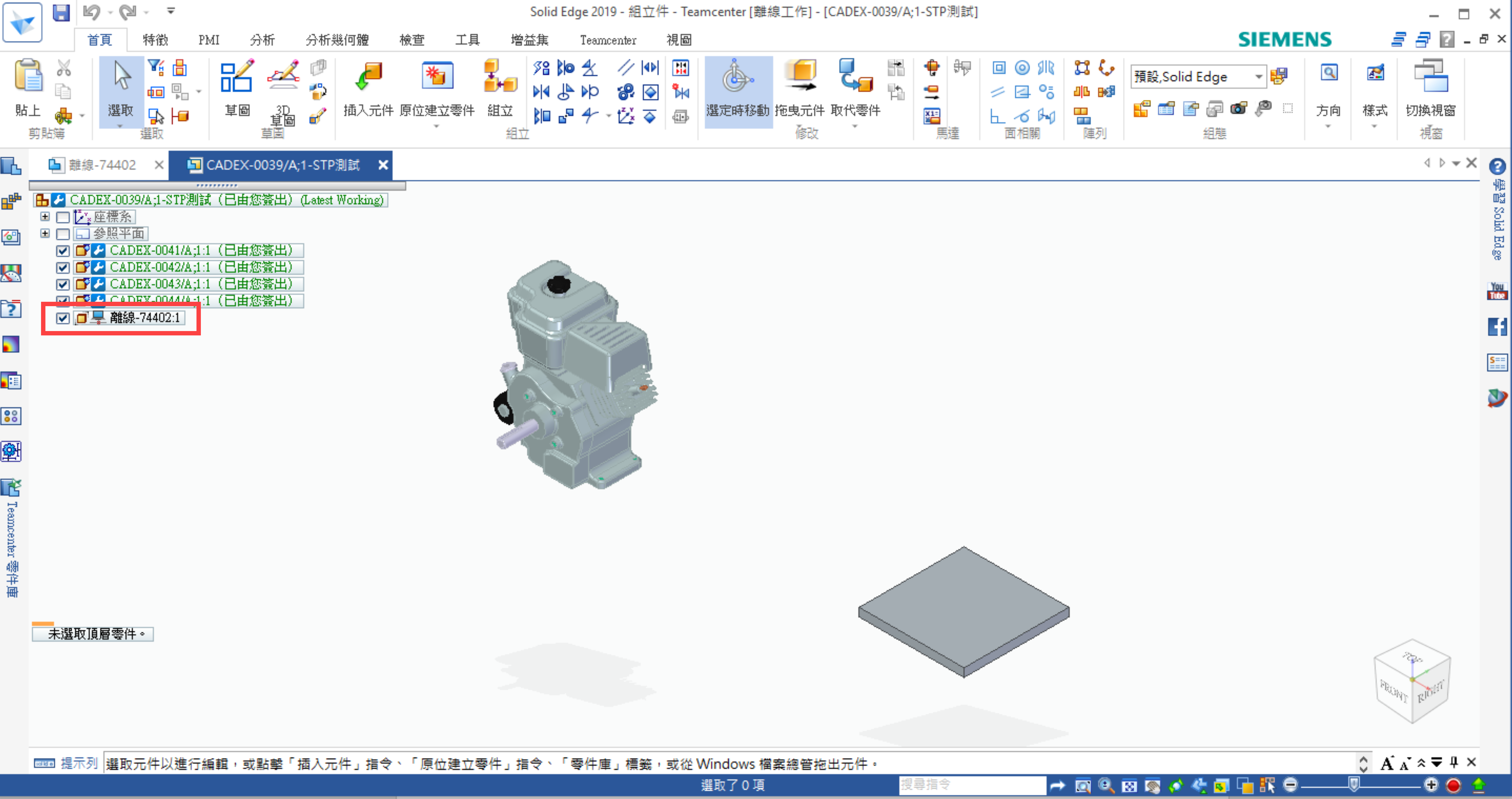Click the Undo arrow icon
Image resolution: width=1512 pixels, height=799 pixels.
coord(92,12)
